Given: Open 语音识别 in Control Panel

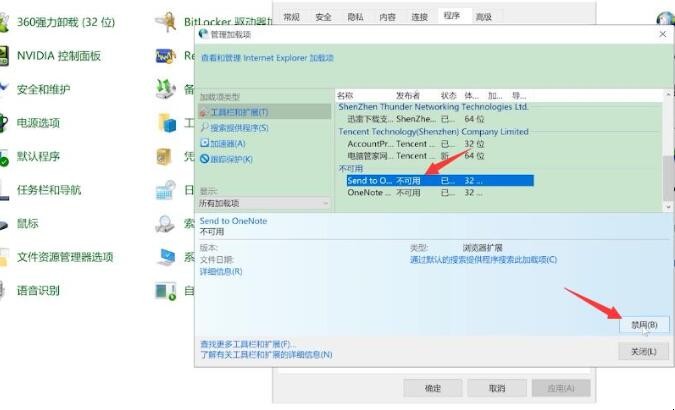Looking at the screenshot, I should tap(38, 291).
